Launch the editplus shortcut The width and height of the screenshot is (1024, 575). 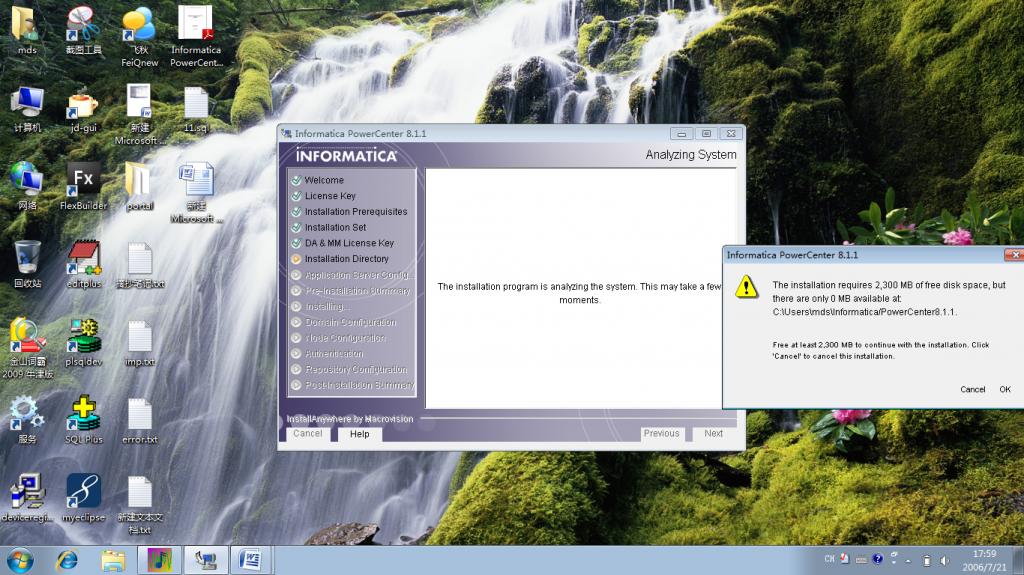click(x=83, y=264)
